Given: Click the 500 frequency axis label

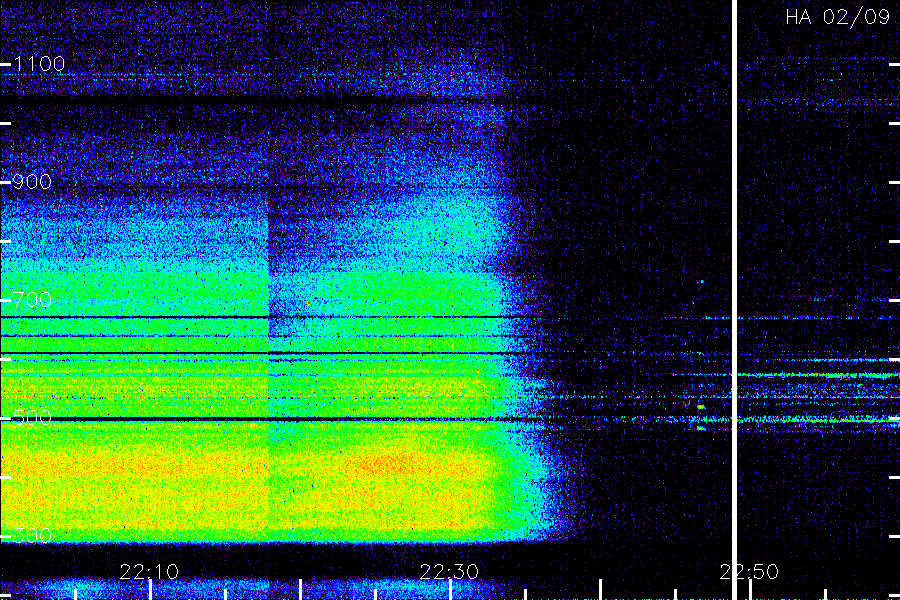Looking at the screenshot, I should pyautogui.click(x=32, y=417).
